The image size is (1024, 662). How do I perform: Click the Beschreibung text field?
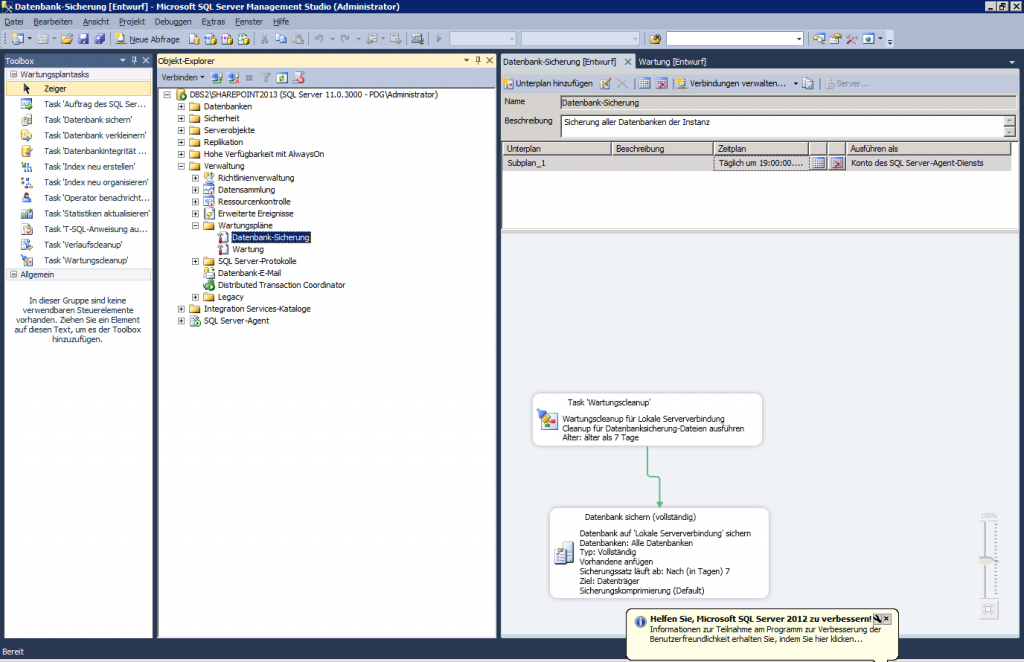point(782,126)
